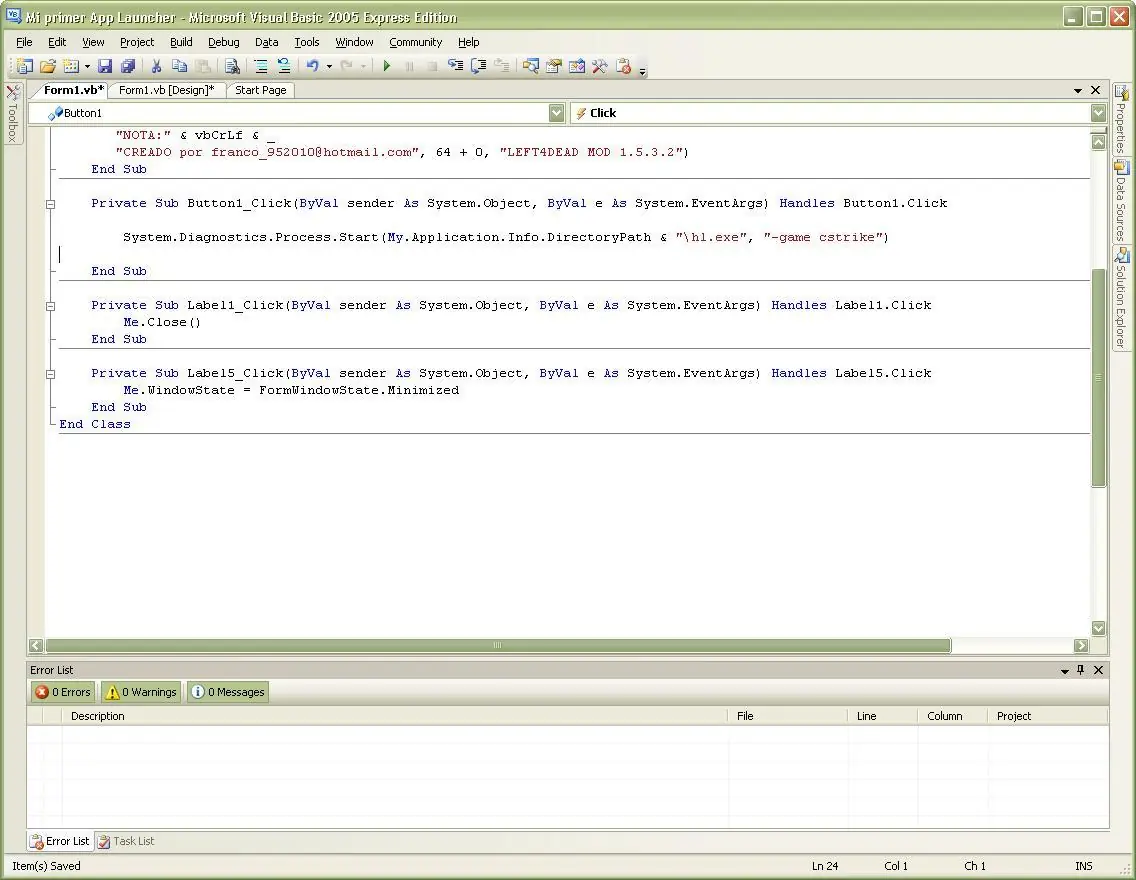The height and width of the screenshot is (880, 1136).
Task: Click the Stop Debugging square icon
Action: 433,67
